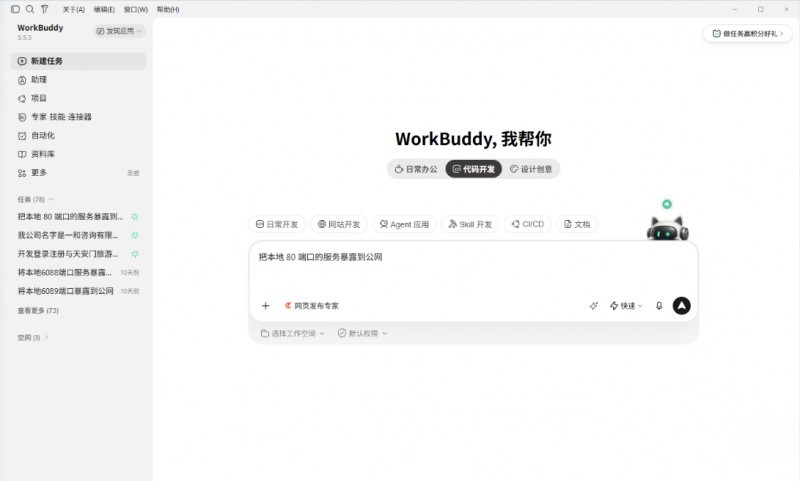
Task: Switch to the 日常办公 tab
Action: click(416, 169)
